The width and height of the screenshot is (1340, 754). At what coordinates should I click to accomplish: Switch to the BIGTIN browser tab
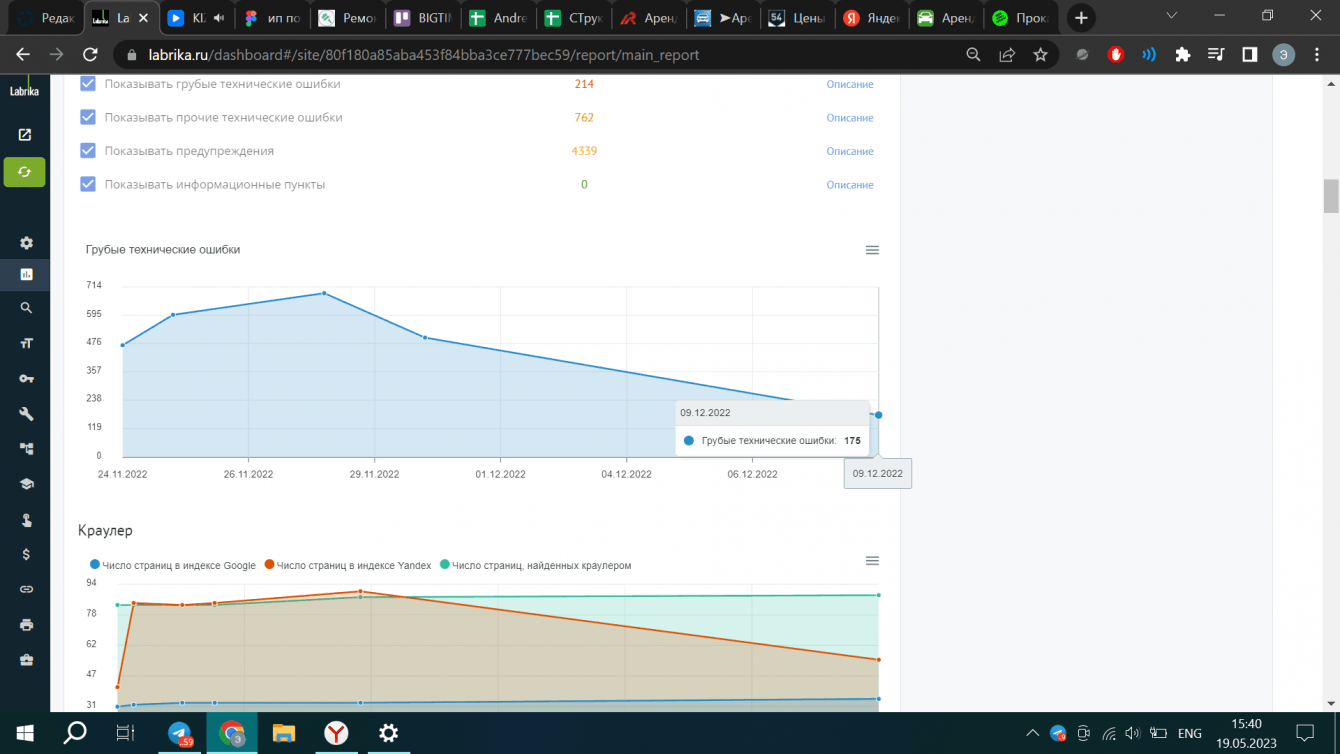423,18
